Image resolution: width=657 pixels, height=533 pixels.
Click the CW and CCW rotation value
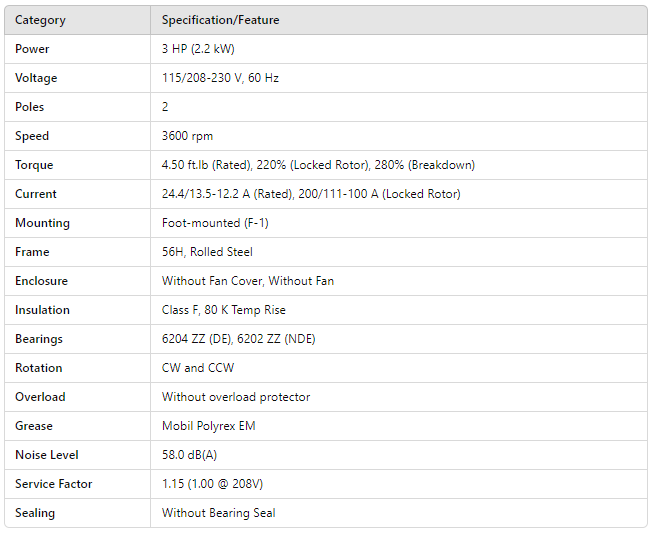click(x=198, y=368)
